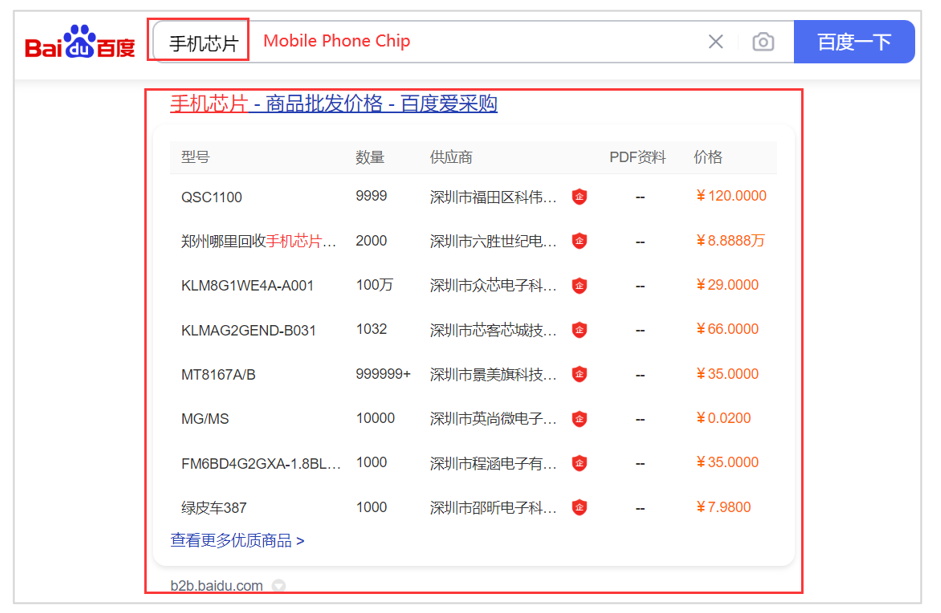Open camera image search icon

coord(763,41)
